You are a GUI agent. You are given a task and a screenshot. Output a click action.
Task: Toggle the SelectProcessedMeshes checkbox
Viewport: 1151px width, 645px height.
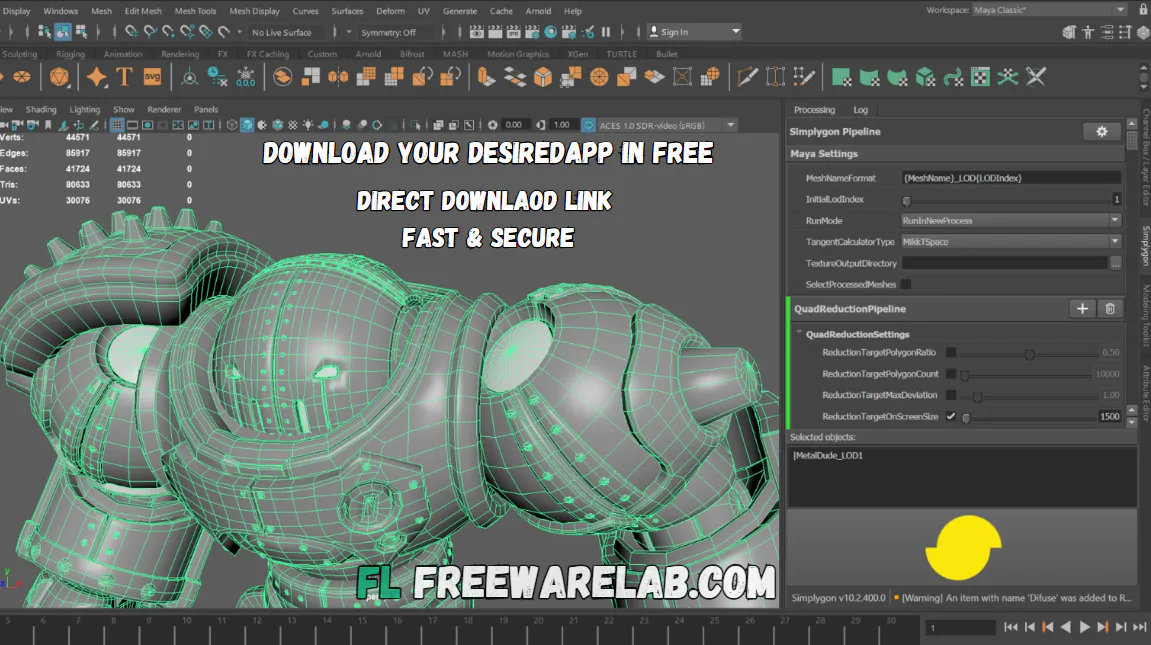[x=906, y=284]
